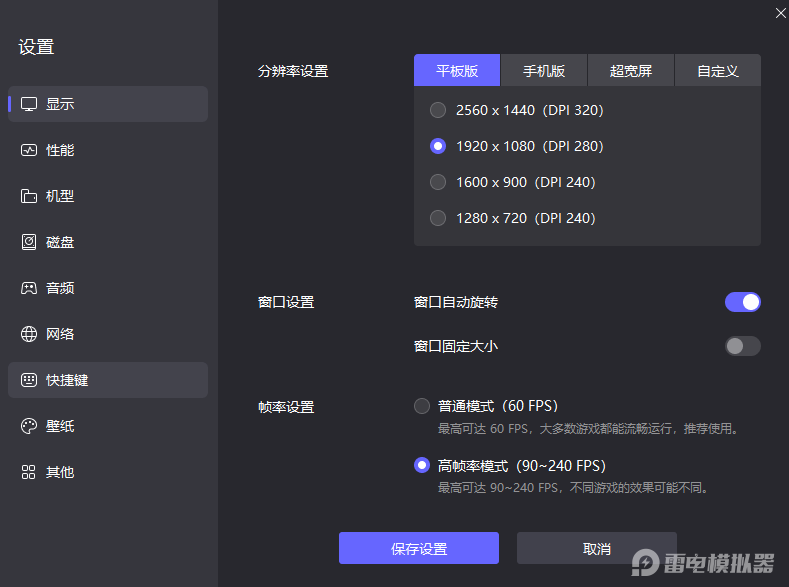This screenshot has height=587, width=789.
Task: Click the palette icon beside 壁纸
Action: [x=29, y=426]
